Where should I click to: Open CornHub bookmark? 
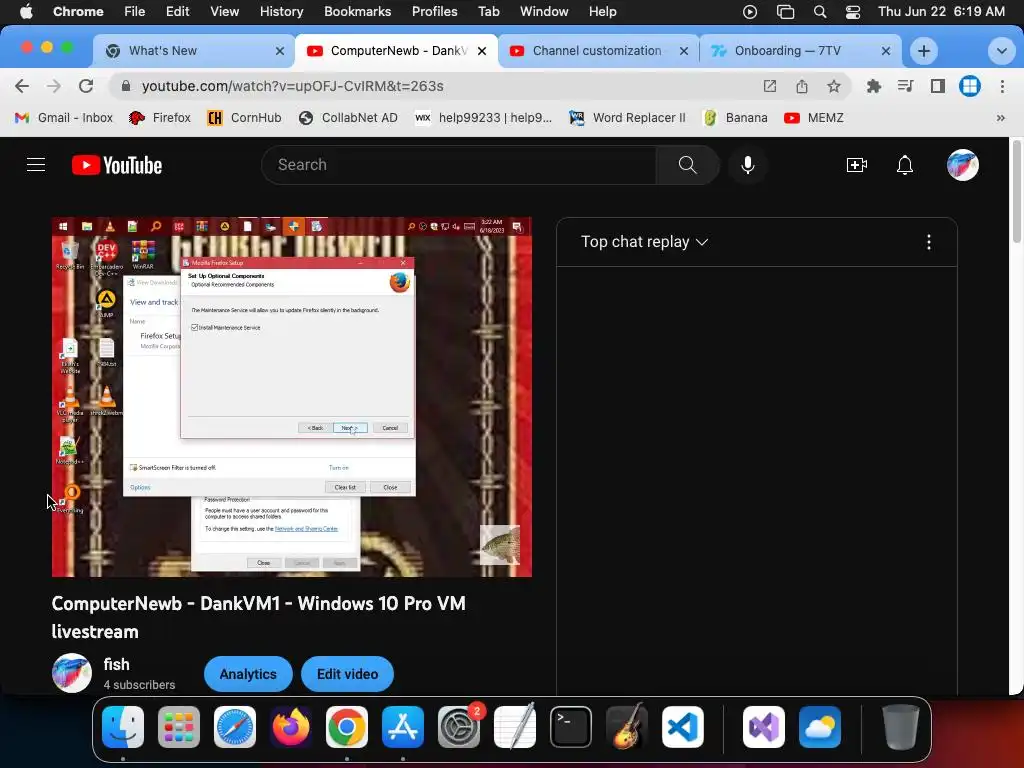click(244, 118)
